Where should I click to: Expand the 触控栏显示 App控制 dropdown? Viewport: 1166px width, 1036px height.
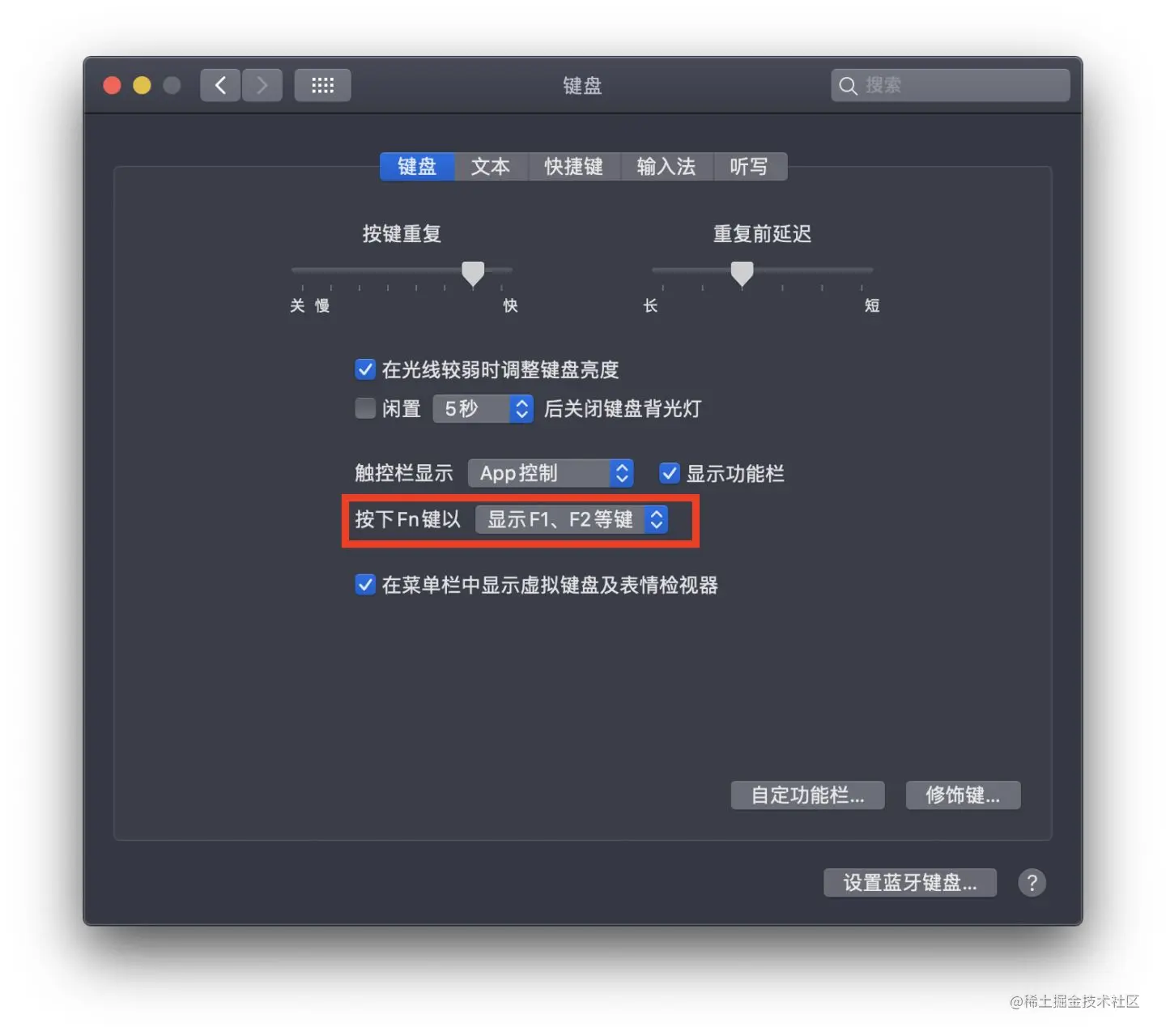pos(551,473)
